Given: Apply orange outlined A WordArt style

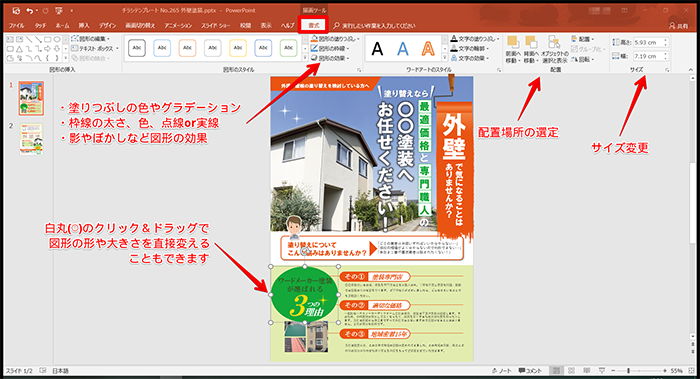Looking at the screenshot, I should click(x=428, y=48).
